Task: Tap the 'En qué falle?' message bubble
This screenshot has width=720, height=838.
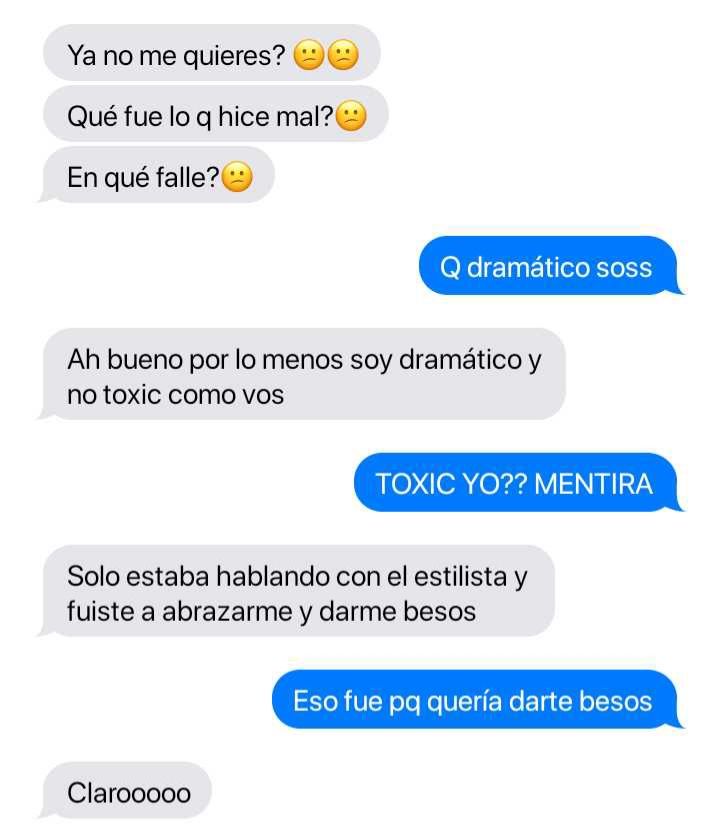Action: pos(158,175)
